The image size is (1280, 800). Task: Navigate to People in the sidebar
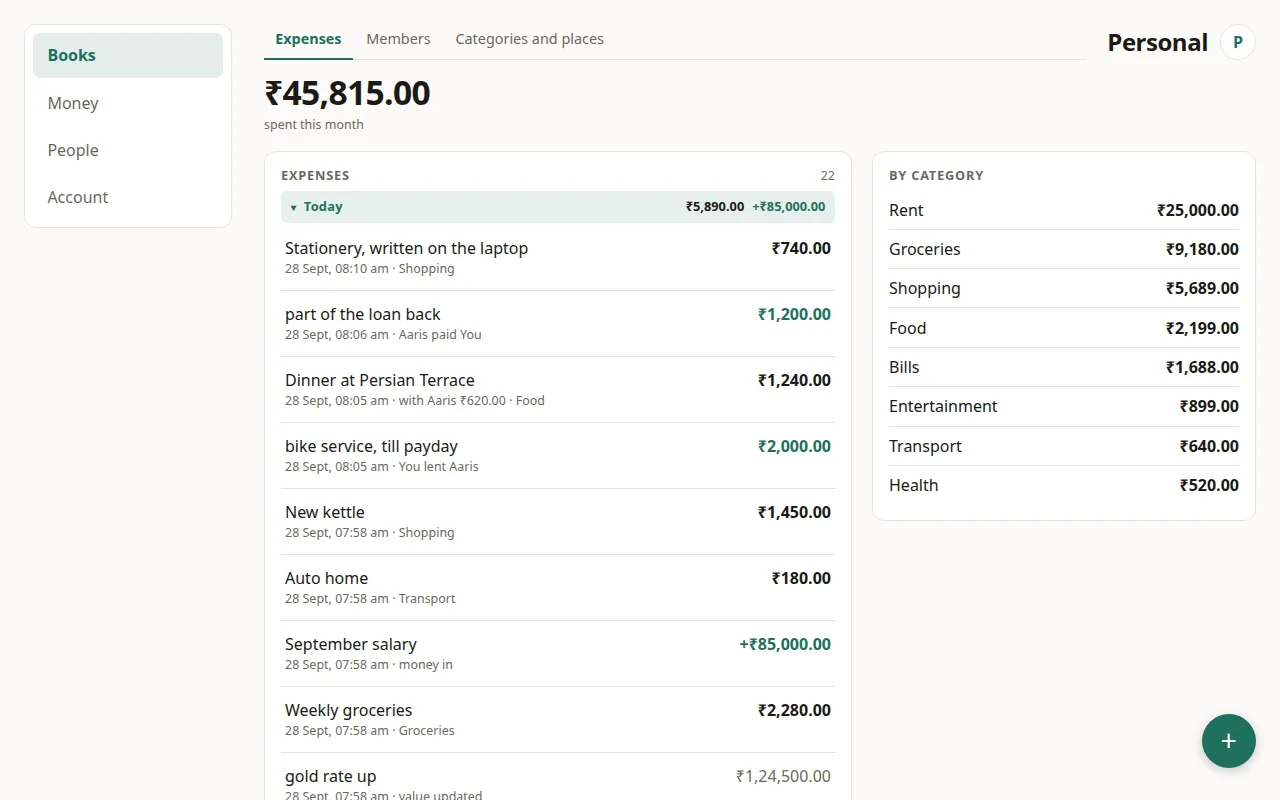coord(128,150)
